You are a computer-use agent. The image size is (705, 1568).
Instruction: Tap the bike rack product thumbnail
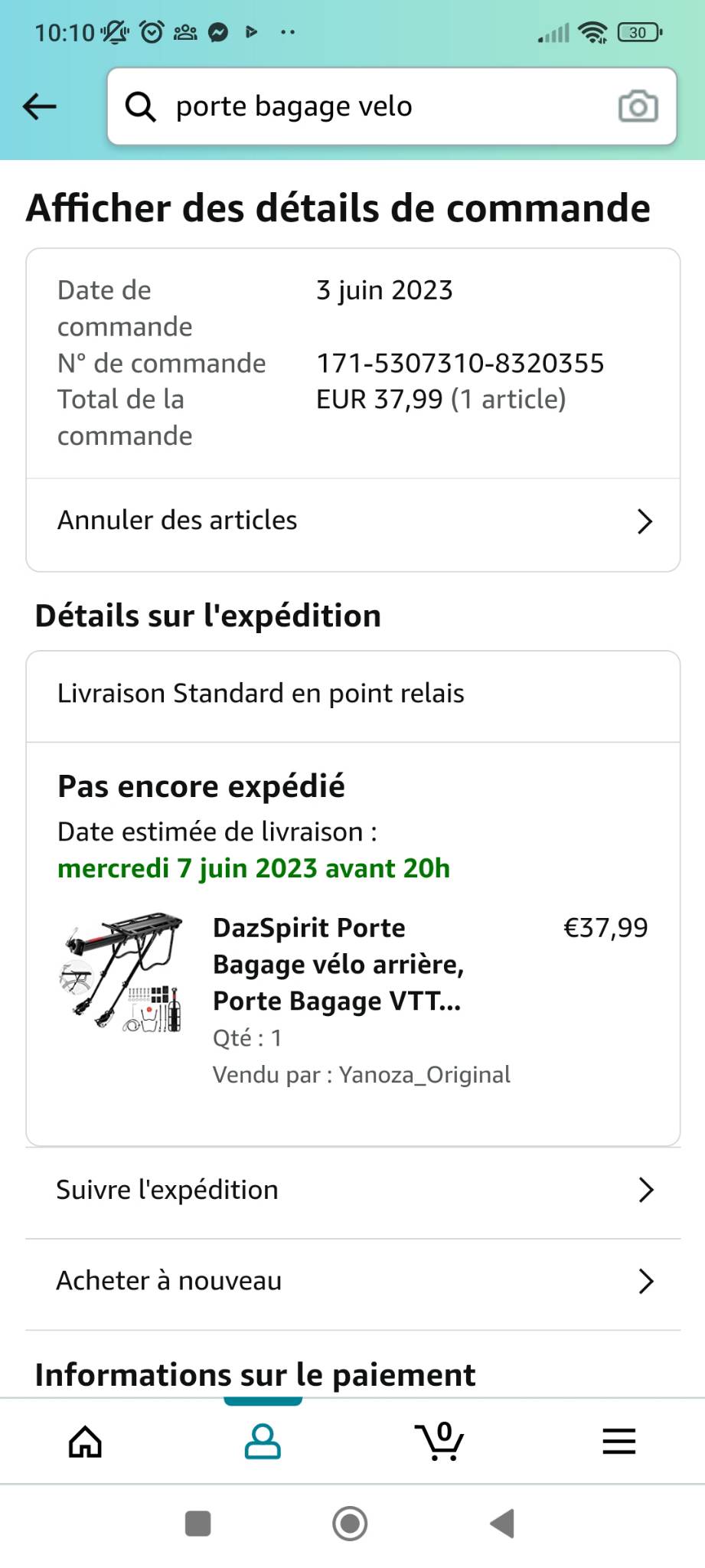(122, 972)
